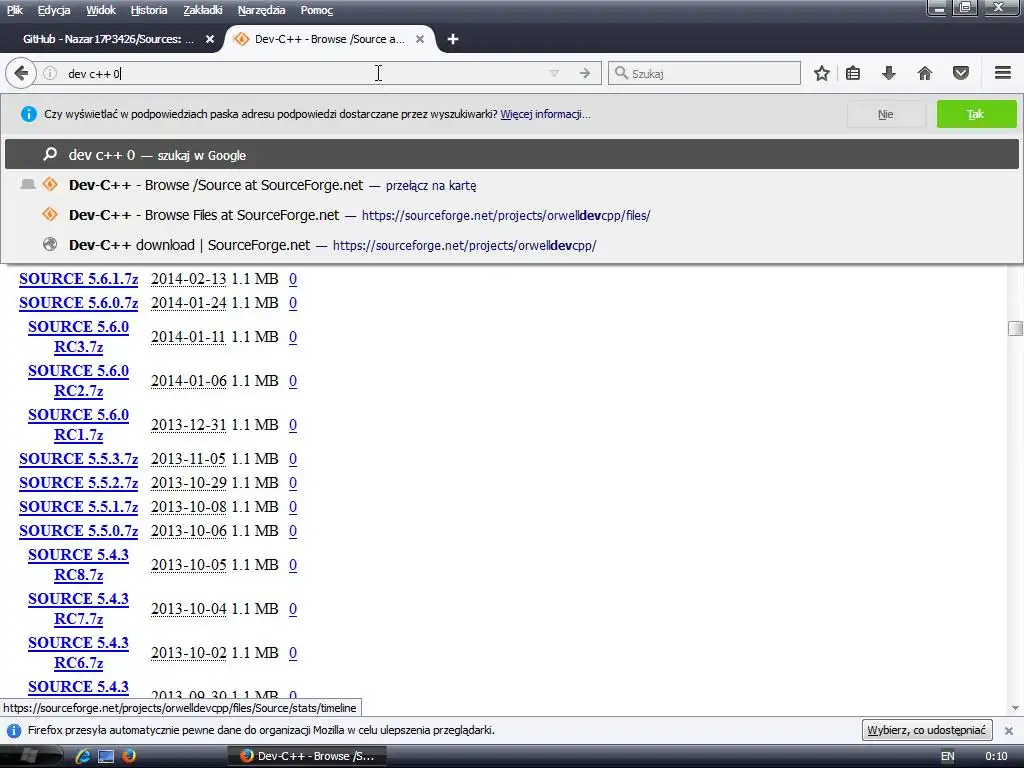Go to the Home page icon
Image resolution: width=1024 pixels, height=768 pixels.
pos(924,73)
